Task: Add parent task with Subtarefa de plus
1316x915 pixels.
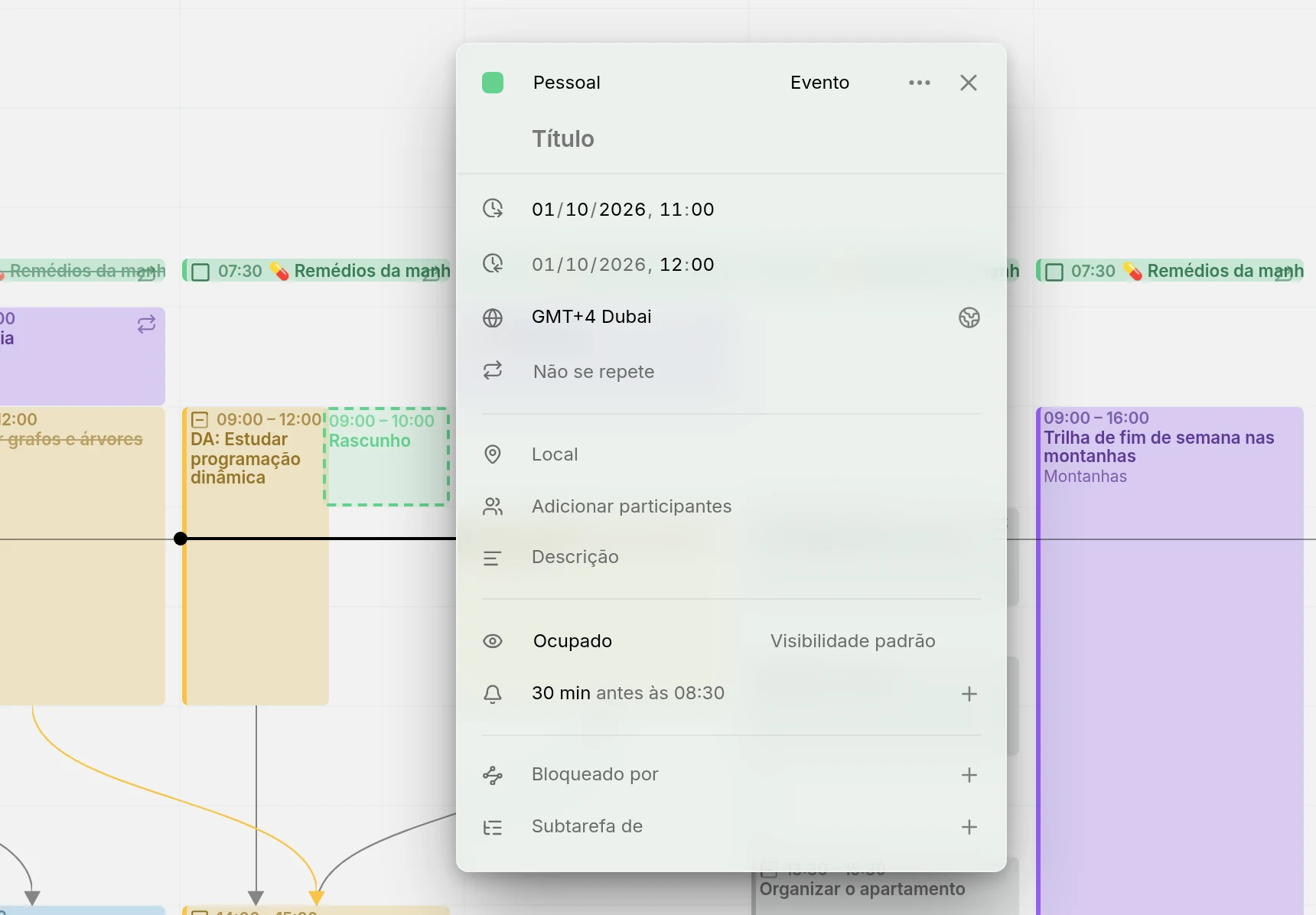Action: (x=969, y=827)
